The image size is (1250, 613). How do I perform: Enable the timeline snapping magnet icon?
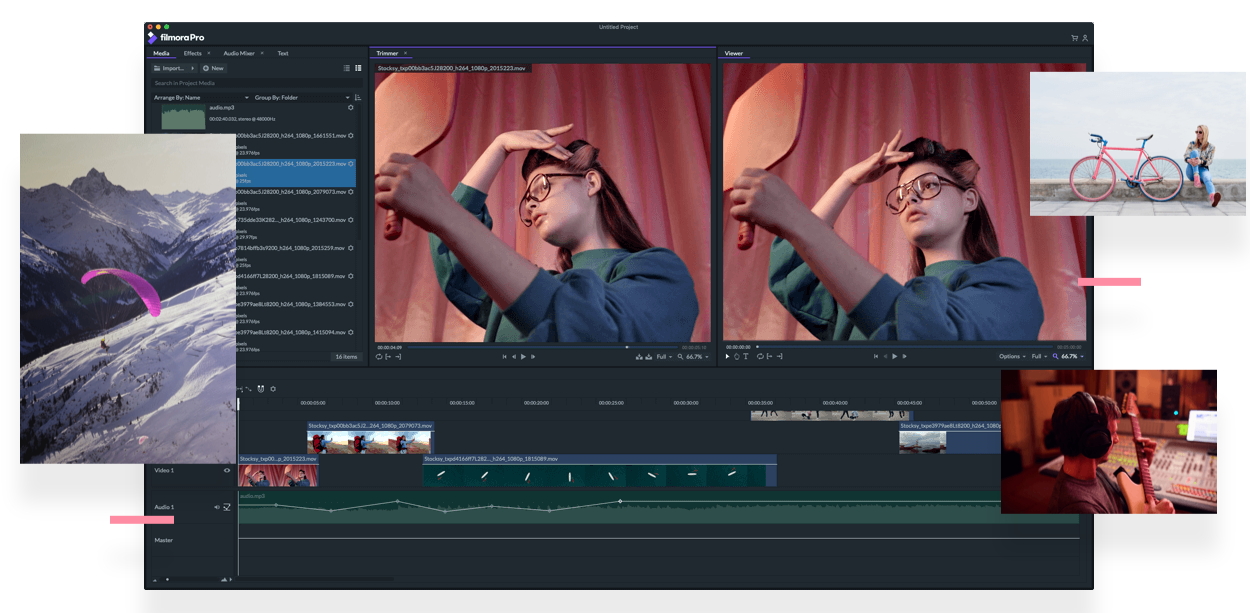(x=260, y=389)
